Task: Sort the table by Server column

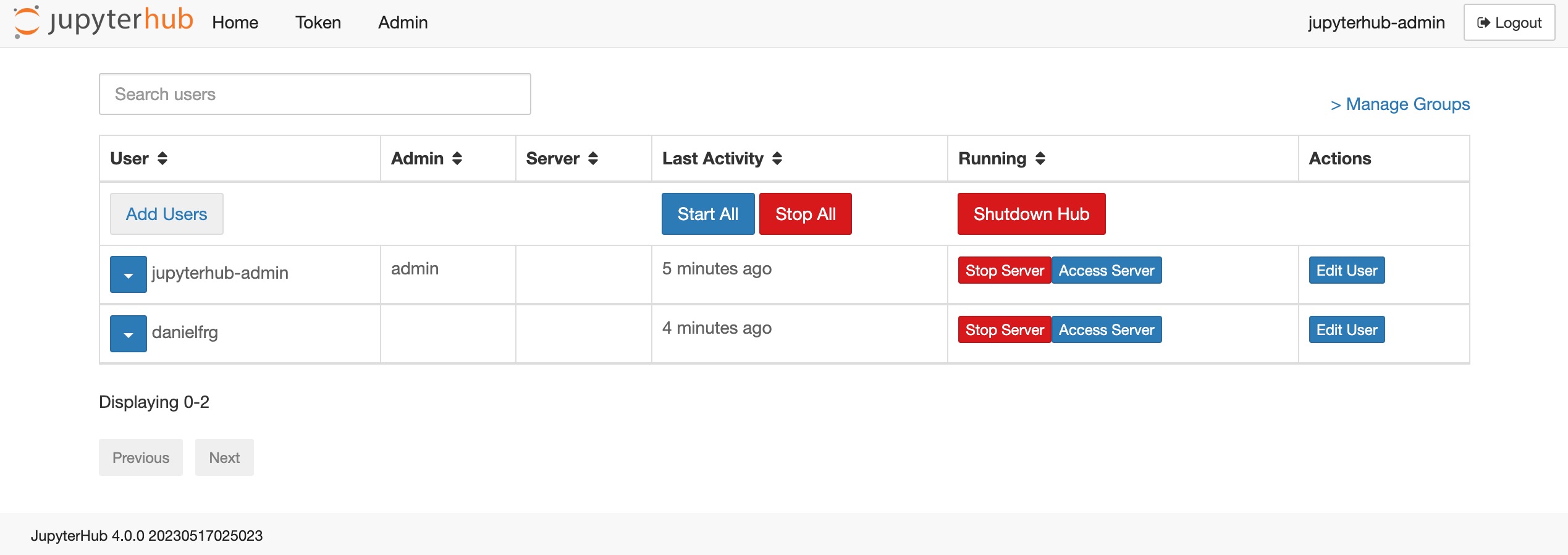Action: 593,159
